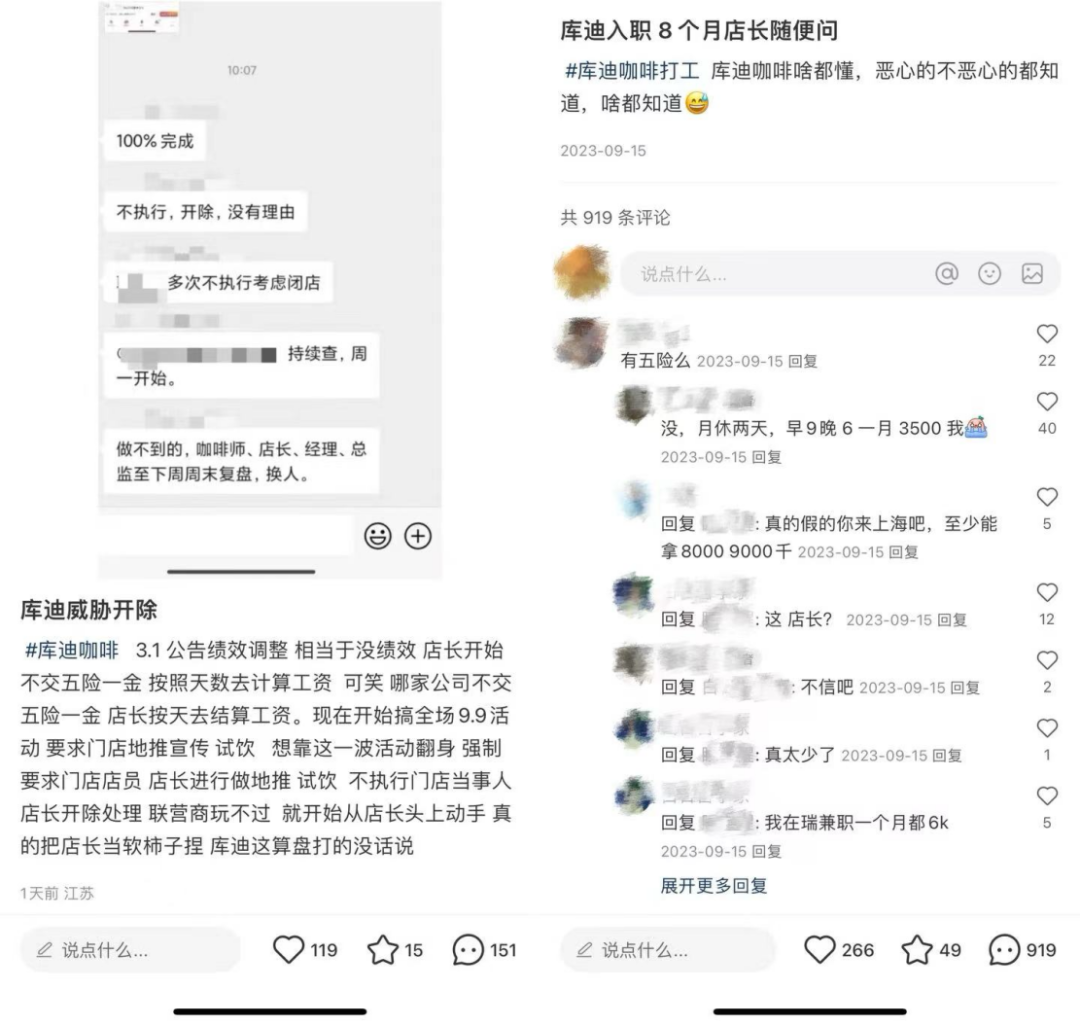Like the left post with 119 likes
1080x1025 pixels.
click(x=289, y=949)
